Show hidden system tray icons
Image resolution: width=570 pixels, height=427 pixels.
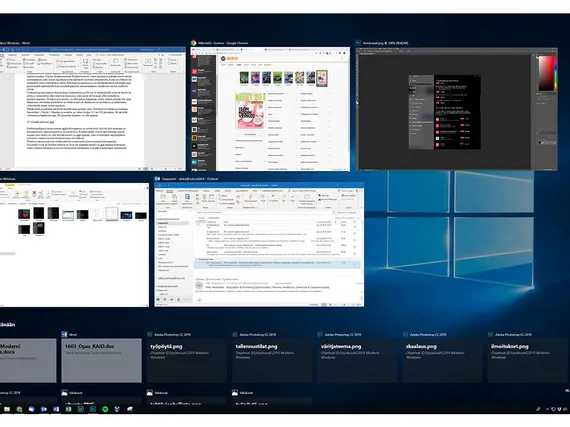[x=547, y=409]
